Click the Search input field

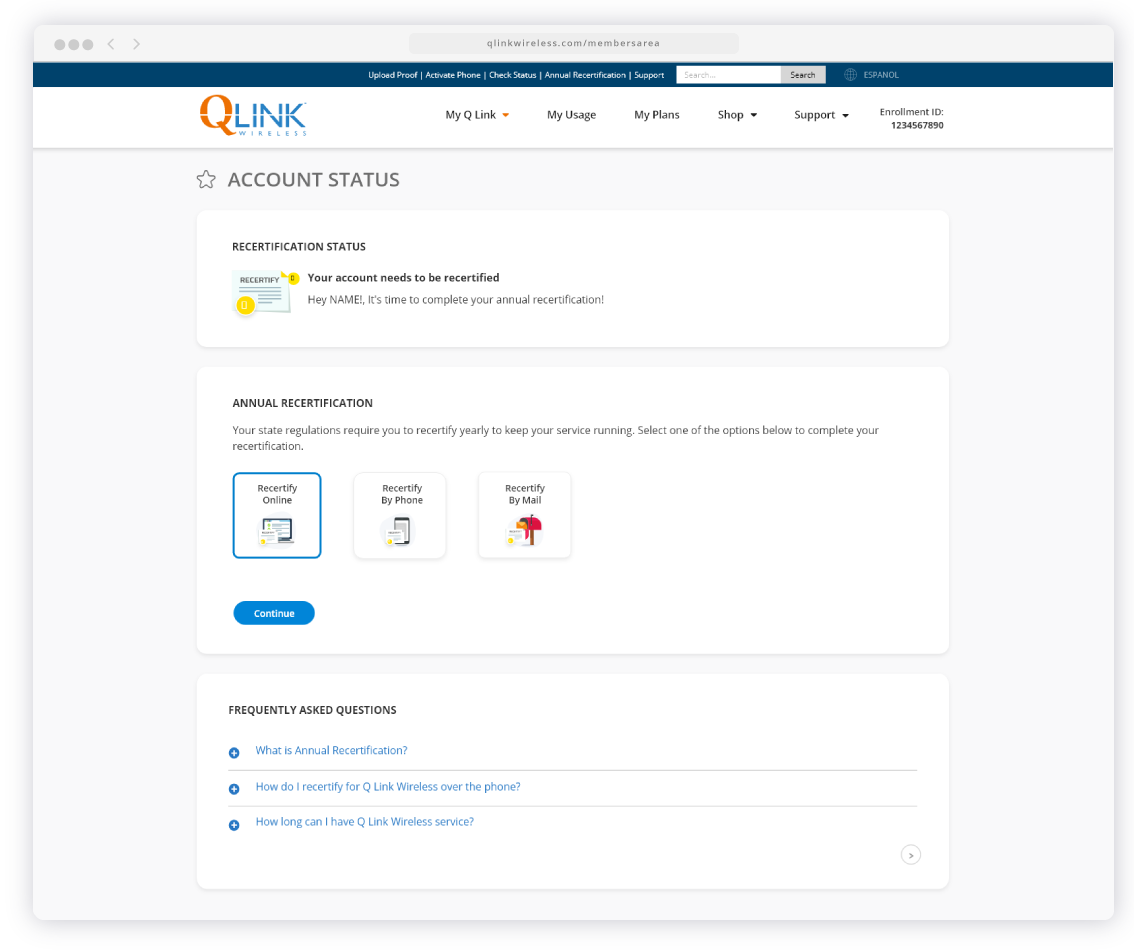tap(728, 75)
